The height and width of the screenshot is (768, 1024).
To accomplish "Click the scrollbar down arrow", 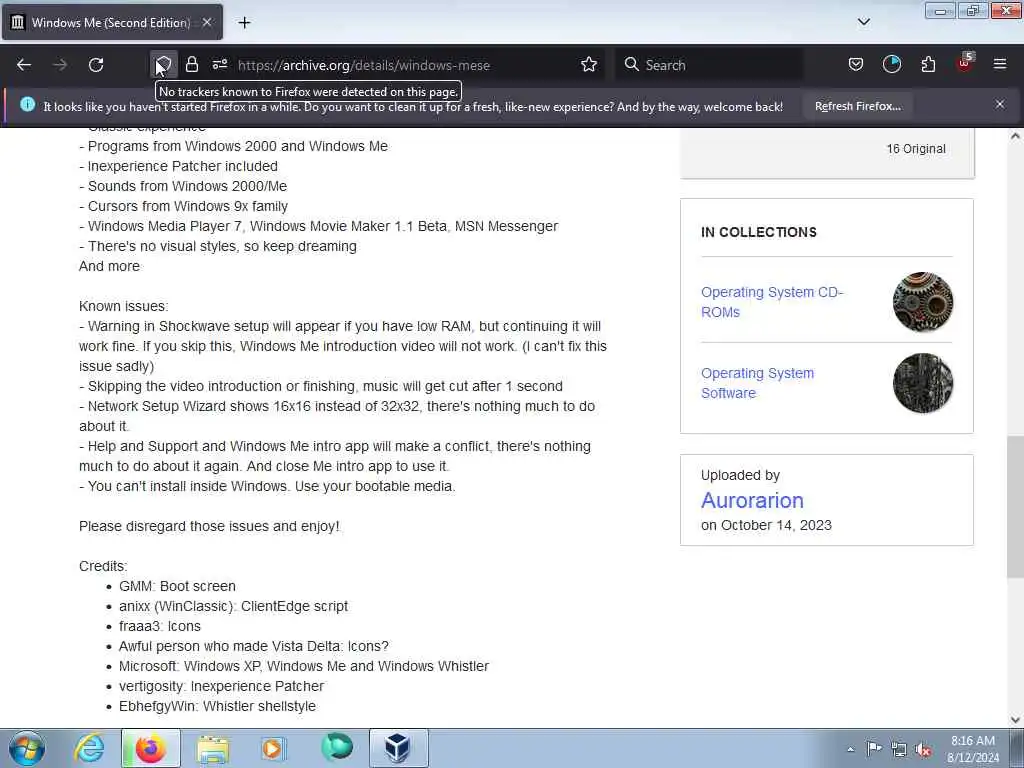I will (x=1015, y=719).
